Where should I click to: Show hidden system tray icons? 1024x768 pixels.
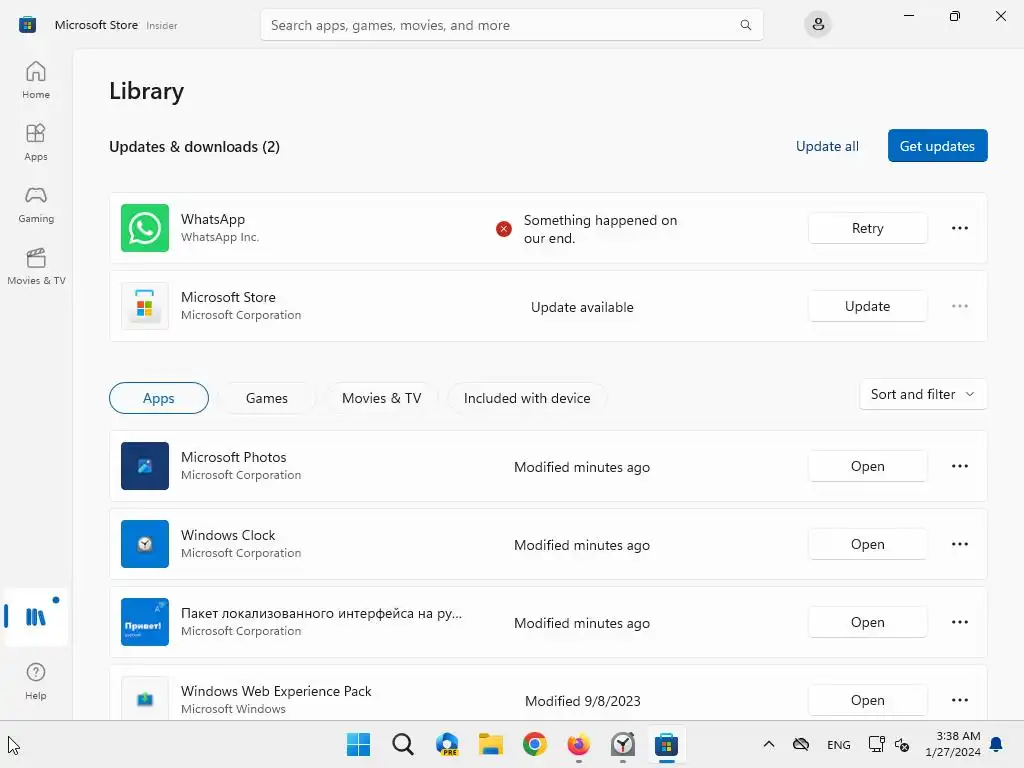(x=769, y=744)
